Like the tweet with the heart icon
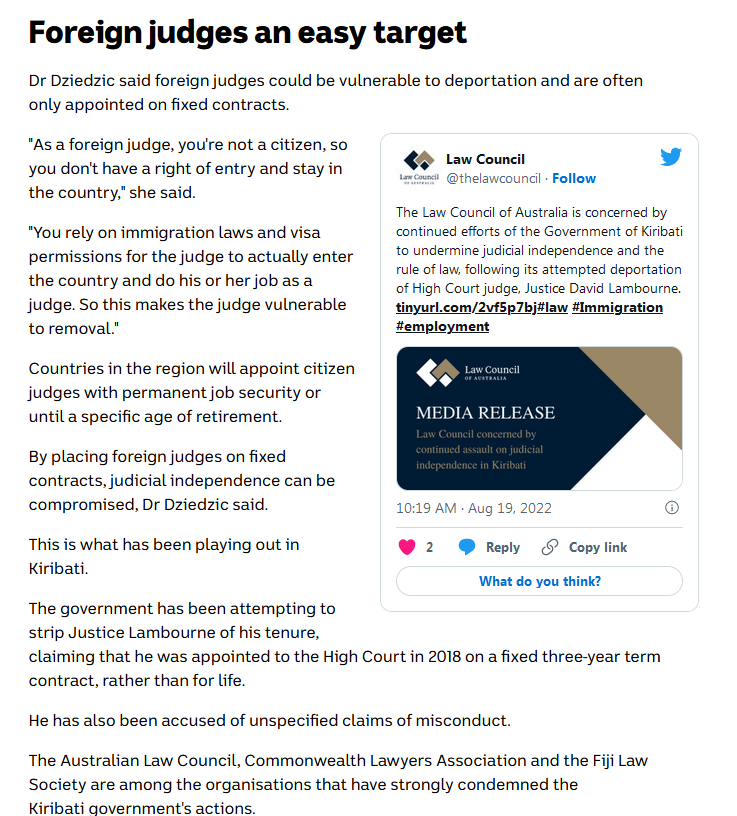 [407, 547]
